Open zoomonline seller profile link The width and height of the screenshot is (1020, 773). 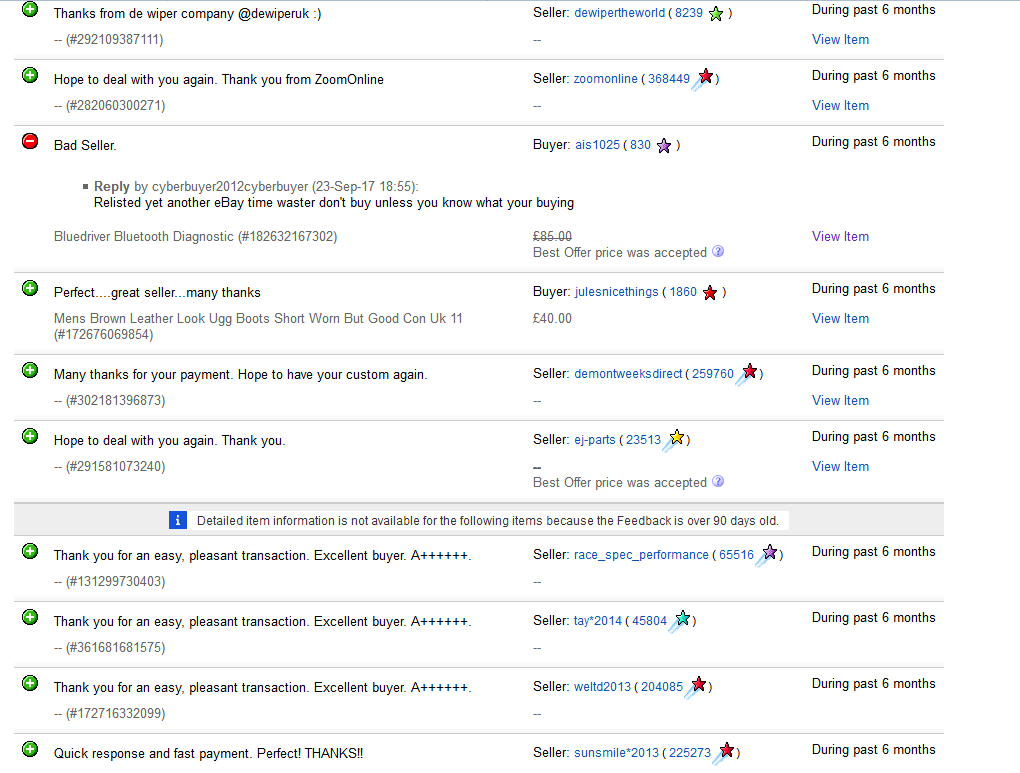[x=605, y=79]
